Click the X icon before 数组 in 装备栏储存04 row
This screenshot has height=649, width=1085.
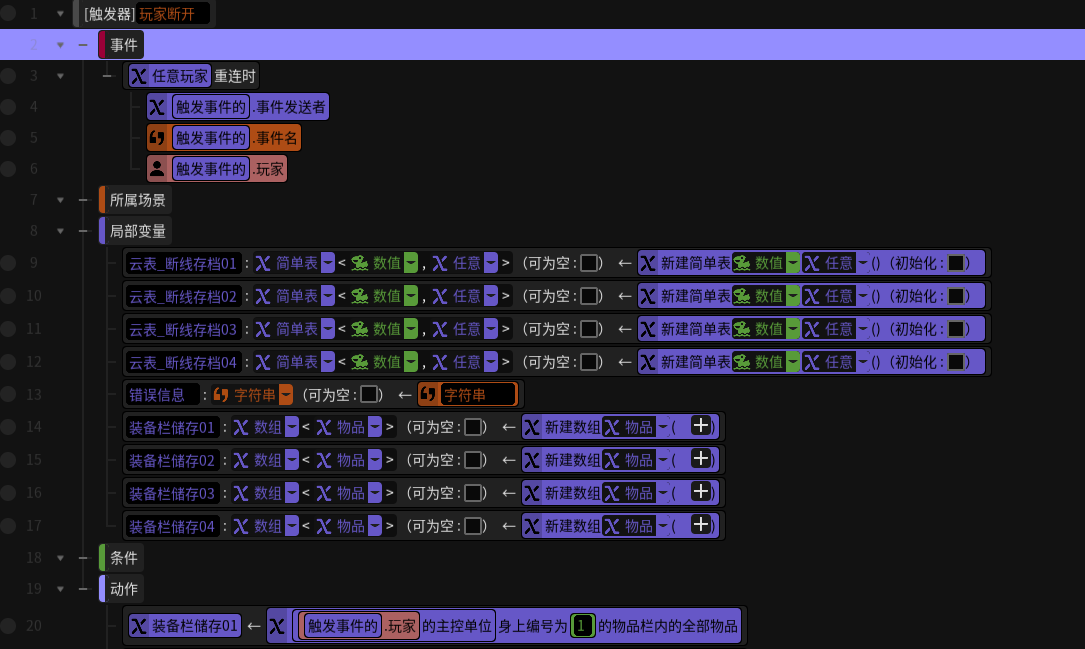pos(241,527)
